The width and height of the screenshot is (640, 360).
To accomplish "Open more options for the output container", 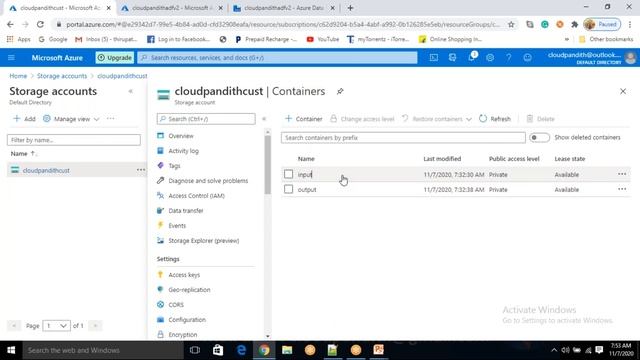I will coord(622,189).
